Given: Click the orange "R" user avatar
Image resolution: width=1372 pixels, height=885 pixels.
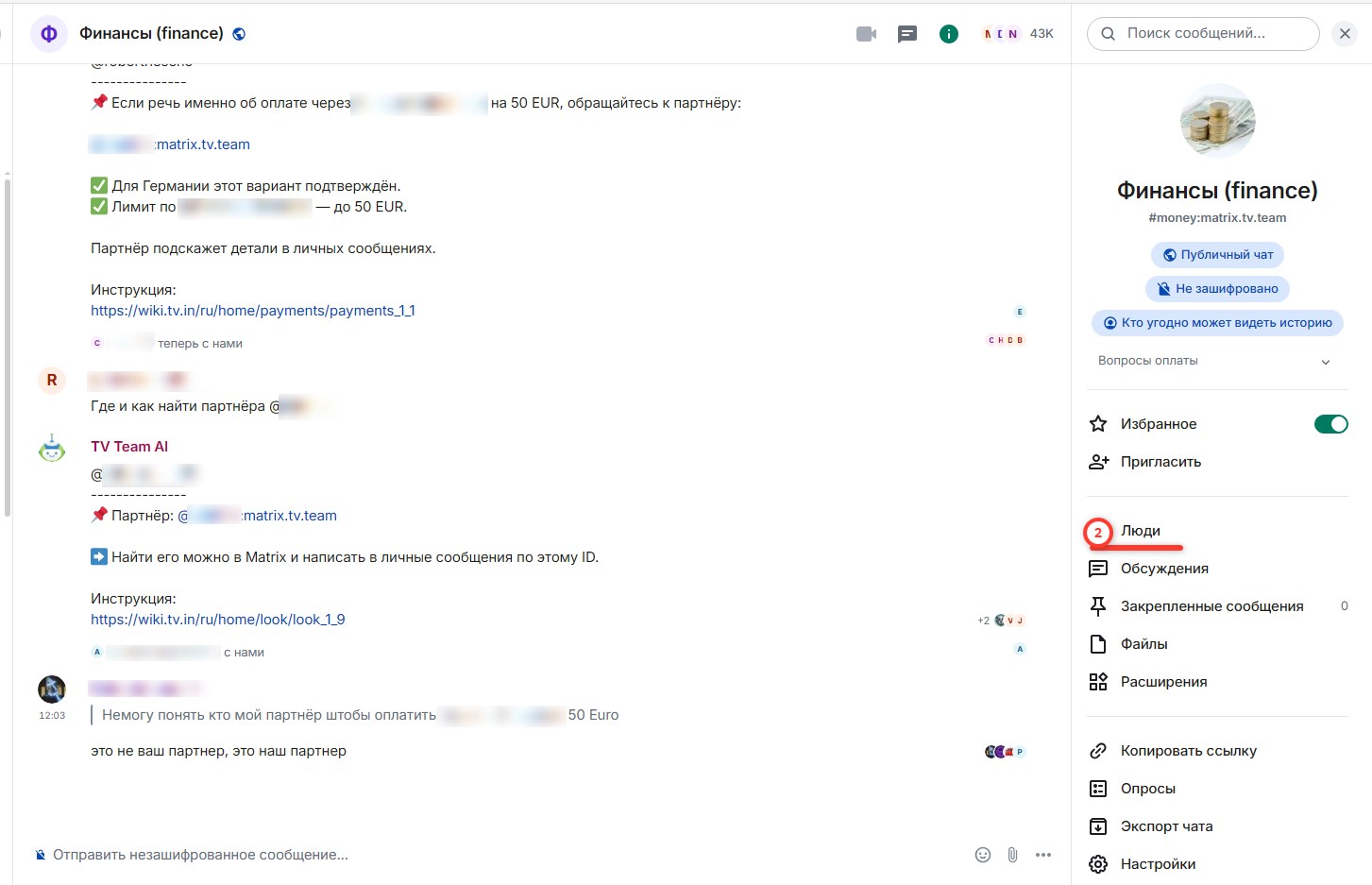Looking at the screenshot, I should pos(52,380).
